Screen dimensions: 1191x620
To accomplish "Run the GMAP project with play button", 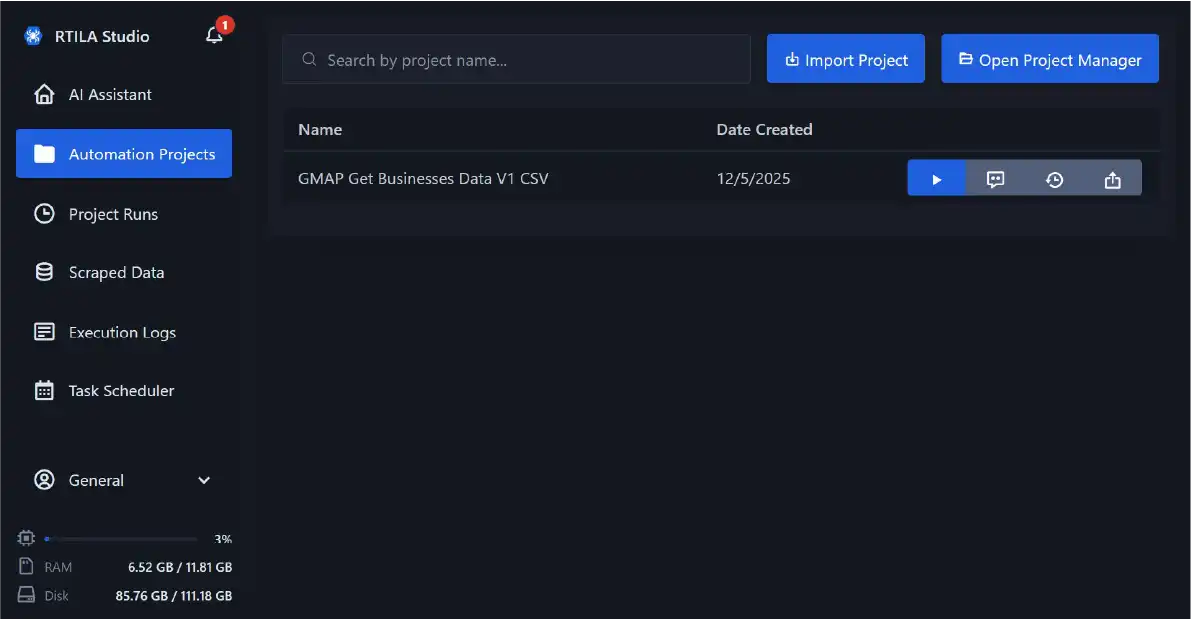I will [936, 179].
